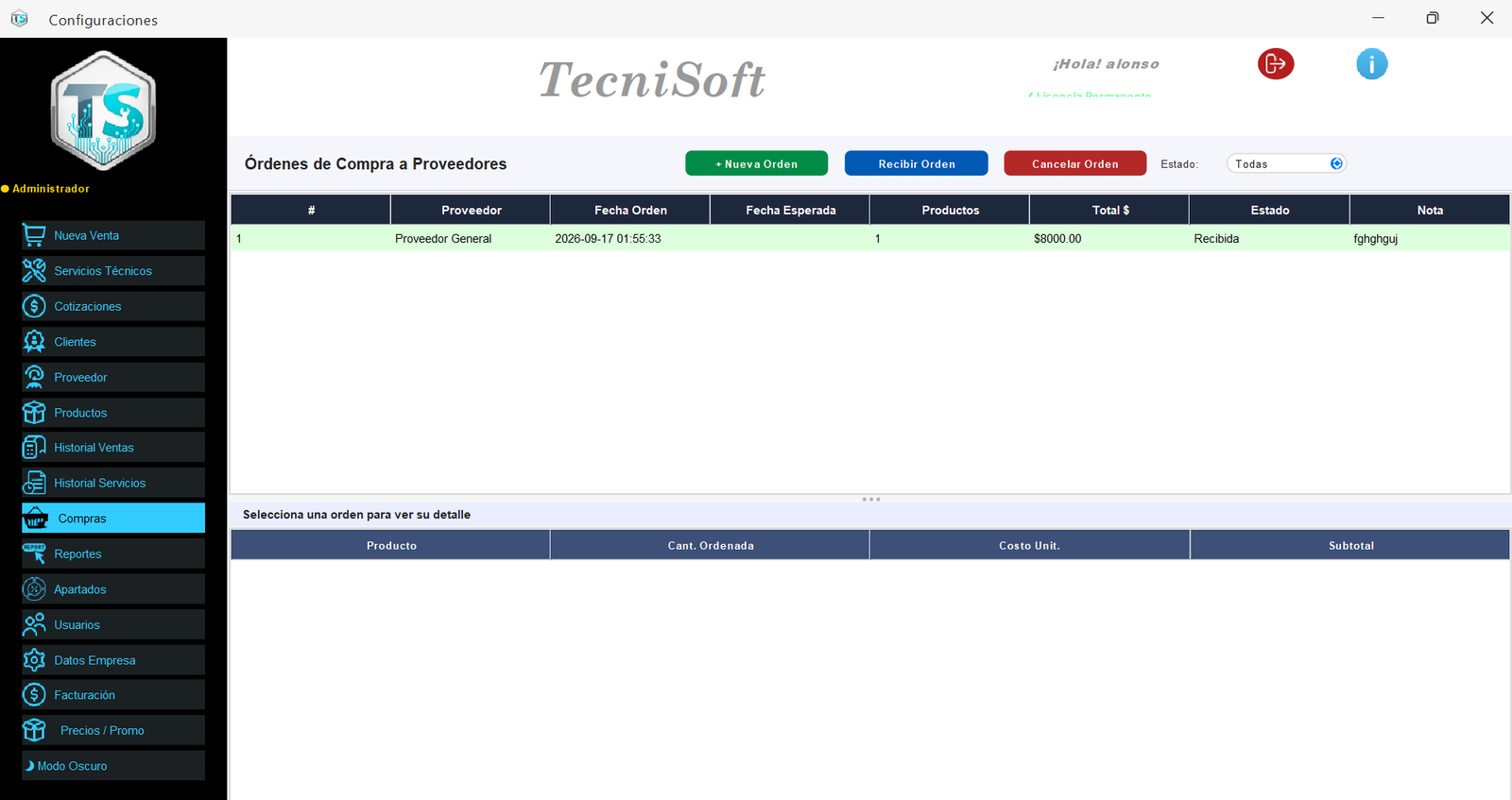
Task: Click the total cell $8000.00
Action: click(1108, 239)
